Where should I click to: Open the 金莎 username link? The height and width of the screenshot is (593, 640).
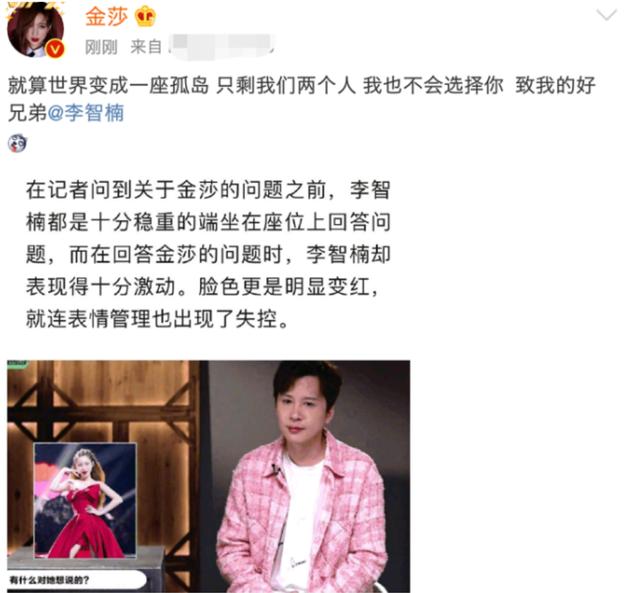coord(107,17)
